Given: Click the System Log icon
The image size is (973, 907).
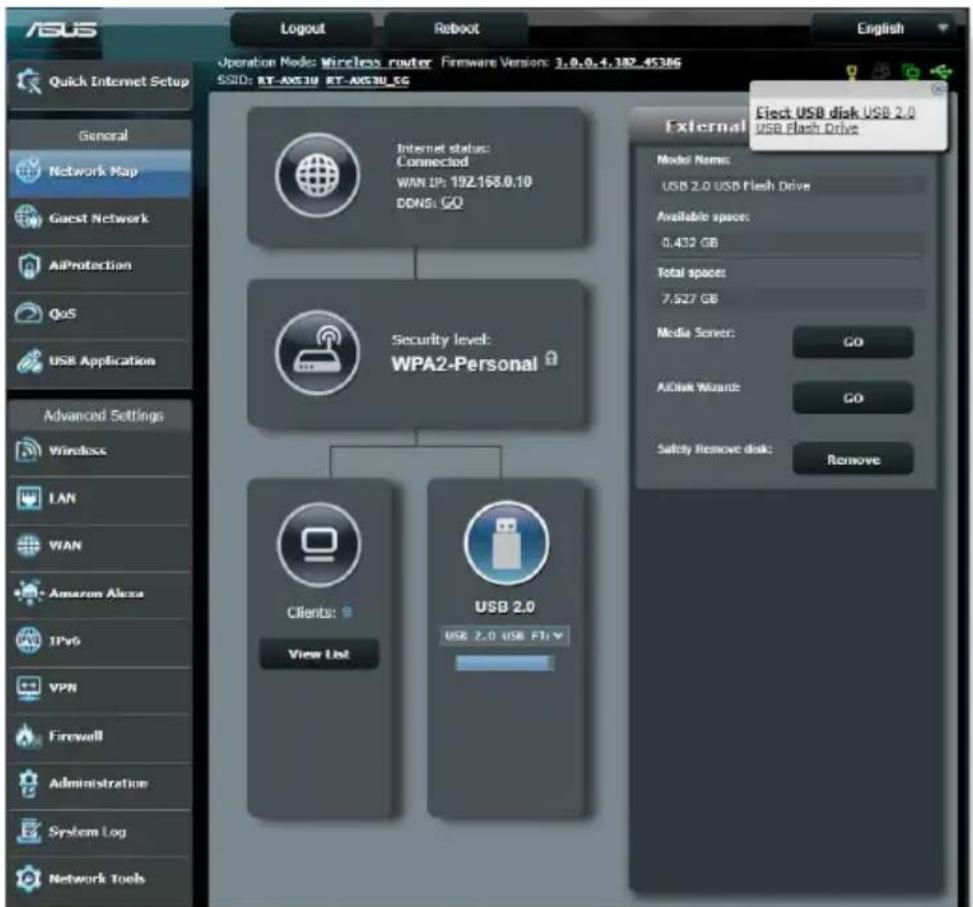Looking at the screenshot, I should [x=29, y=831].
